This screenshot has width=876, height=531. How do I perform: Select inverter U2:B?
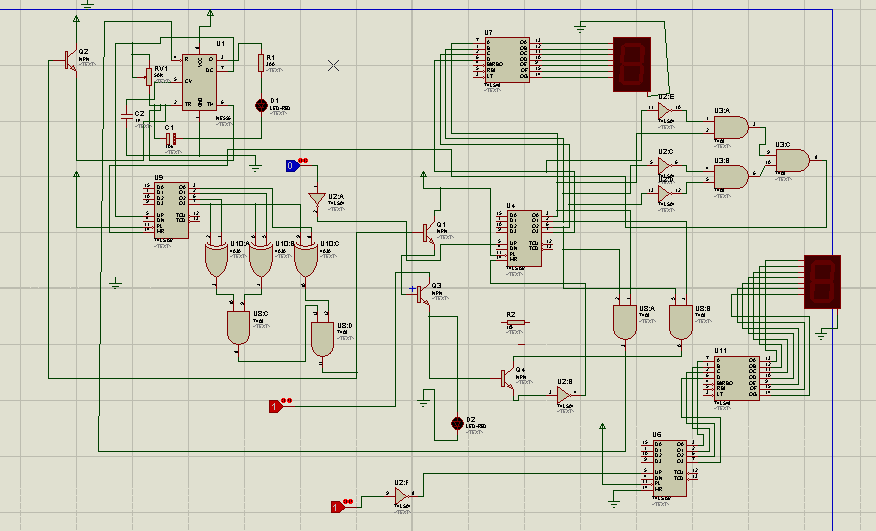[564, 395]
